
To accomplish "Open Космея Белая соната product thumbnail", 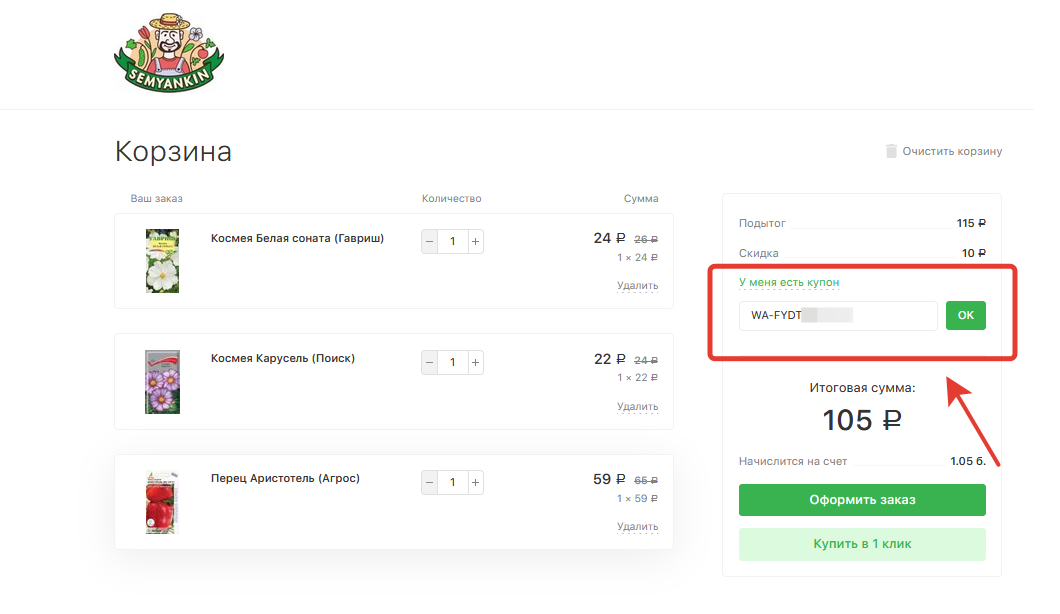I will [162, 261].
